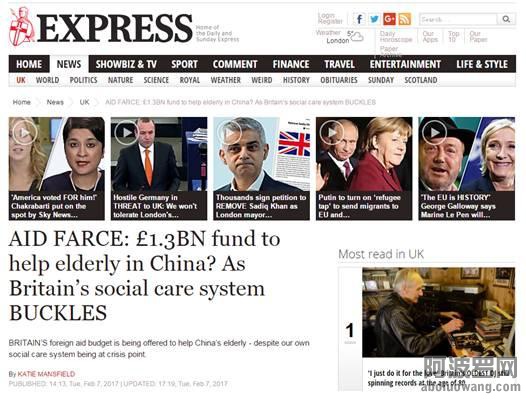Click the Express crusader logo
Image resolution: width=526 pixels, height=400 pixels.
point(22,27)
